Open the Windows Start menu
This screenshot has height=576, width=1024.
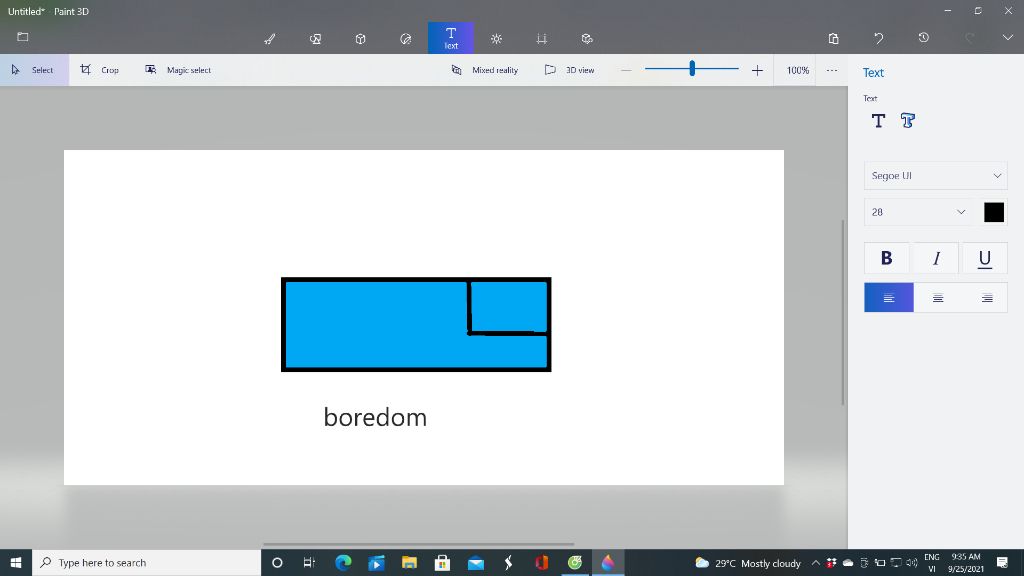coord(16,562)
